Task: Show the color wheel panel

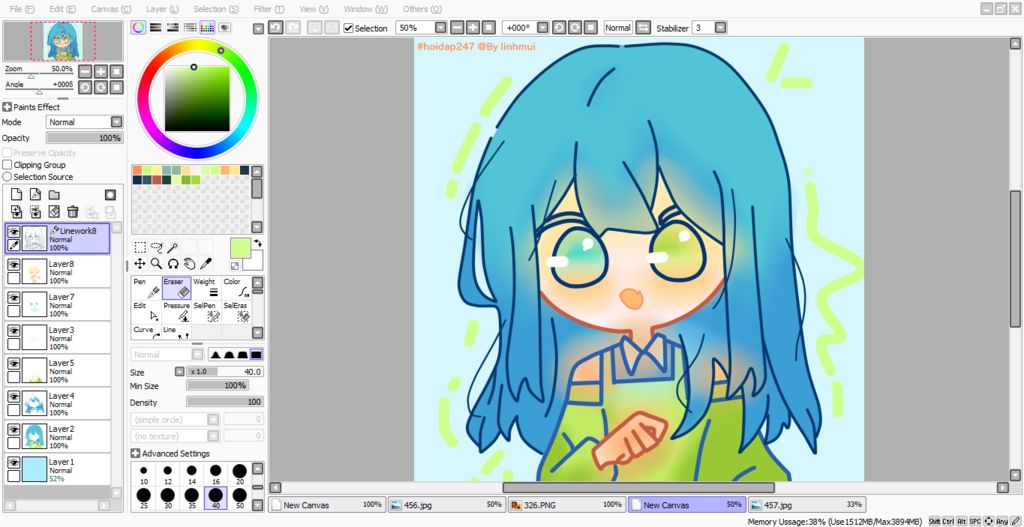Action: [138, 27]
